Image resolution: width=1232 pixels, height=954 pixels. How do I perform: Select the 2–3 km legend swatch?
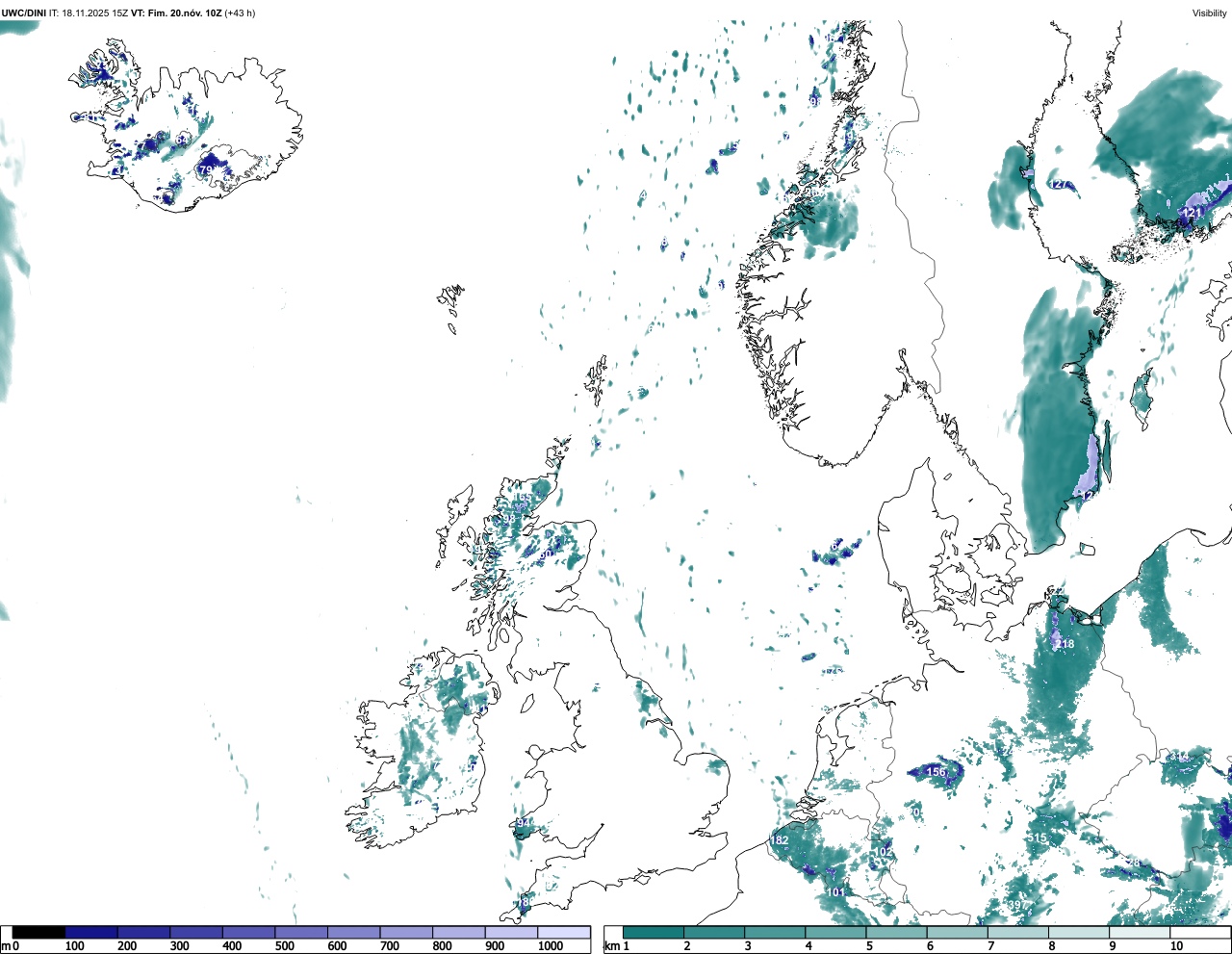(x=714, y=933)
